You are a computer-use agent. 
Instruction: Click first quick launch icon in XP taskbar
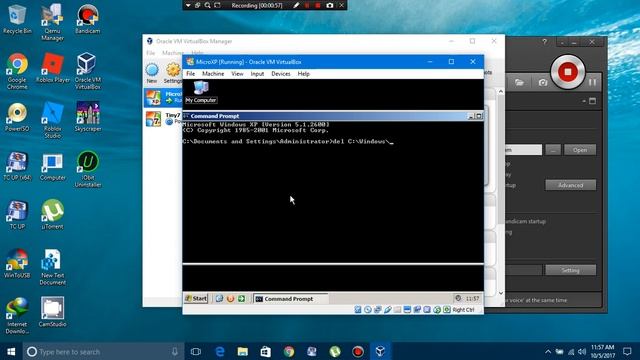(219, 299)
